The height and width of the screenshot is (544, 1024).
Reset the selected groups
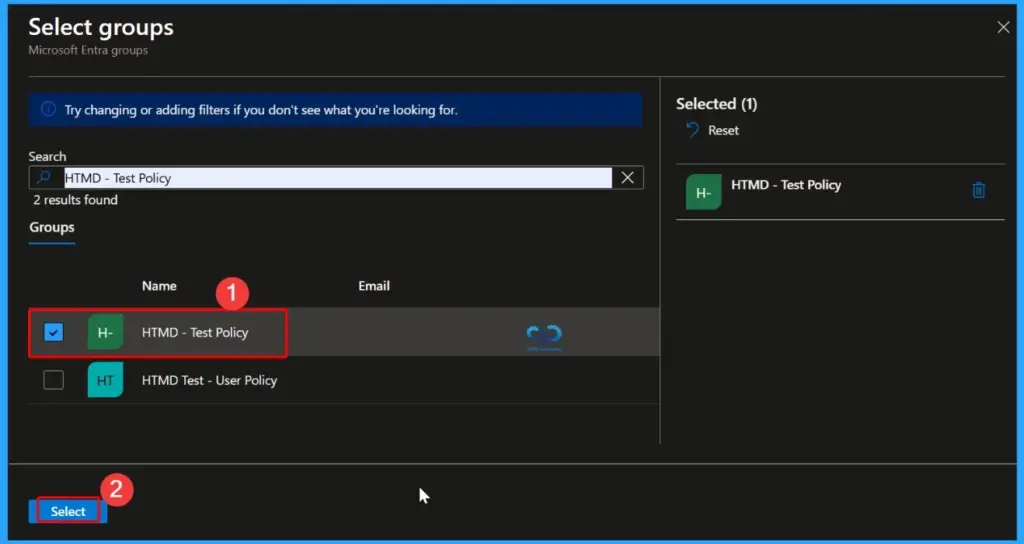pyautogui.click(x=712, y=130)
